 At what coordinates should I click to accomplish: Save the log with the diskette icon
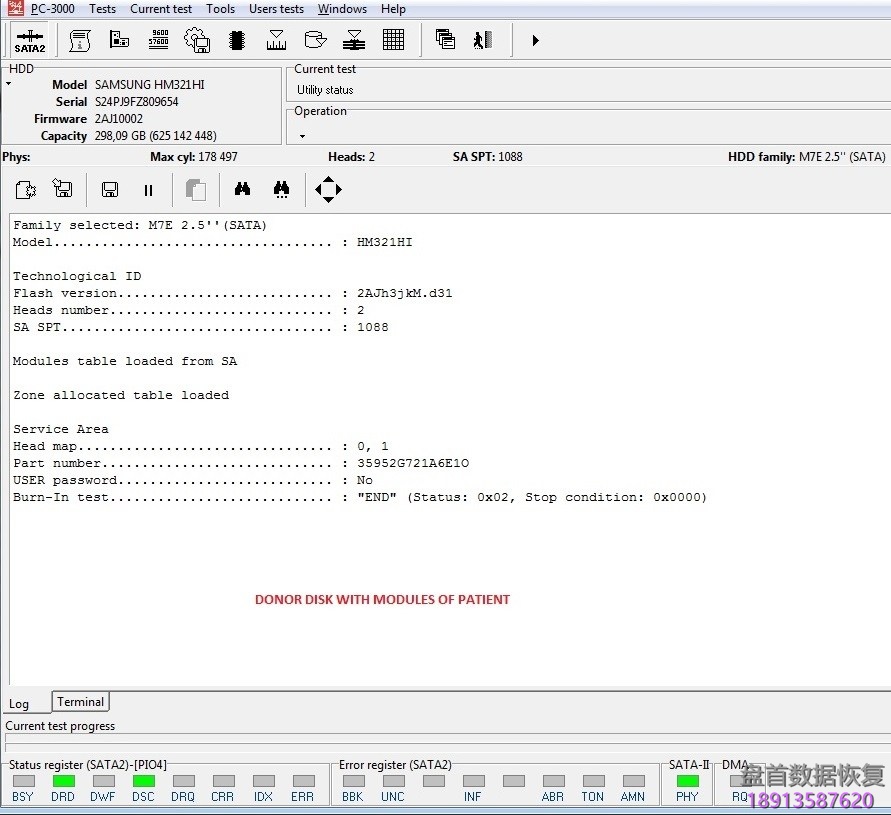pyautogui.click(x=110, y=189)
